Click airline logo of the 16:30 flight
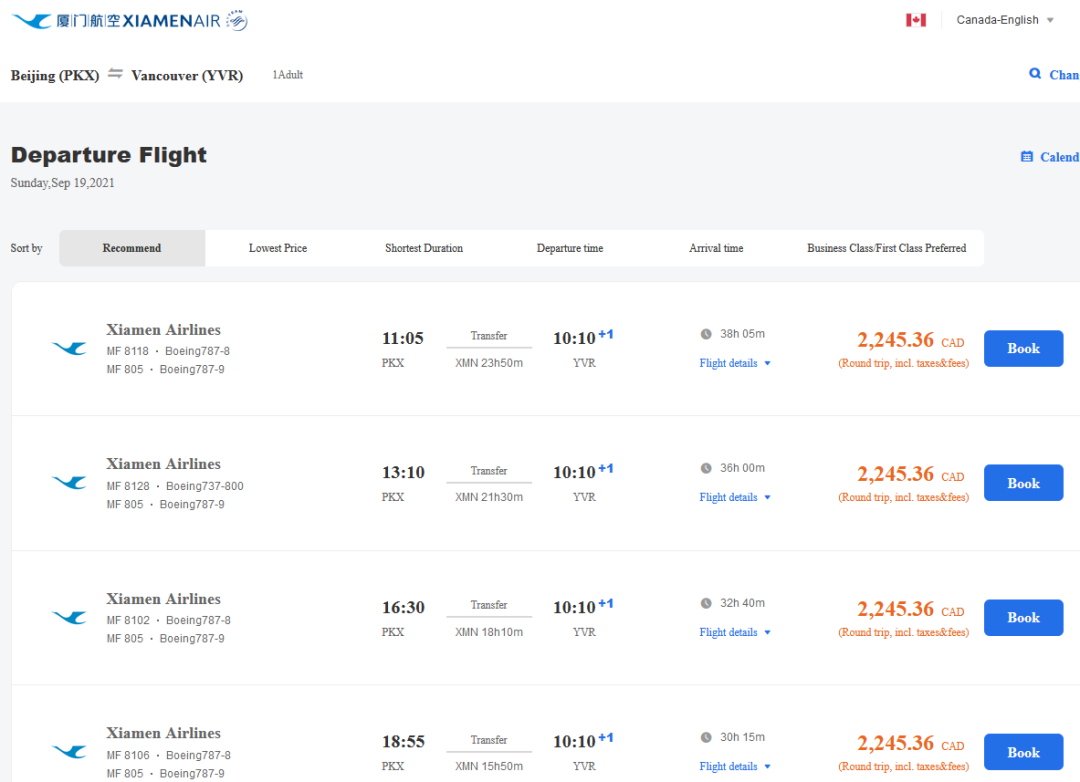 coord(69,618)
